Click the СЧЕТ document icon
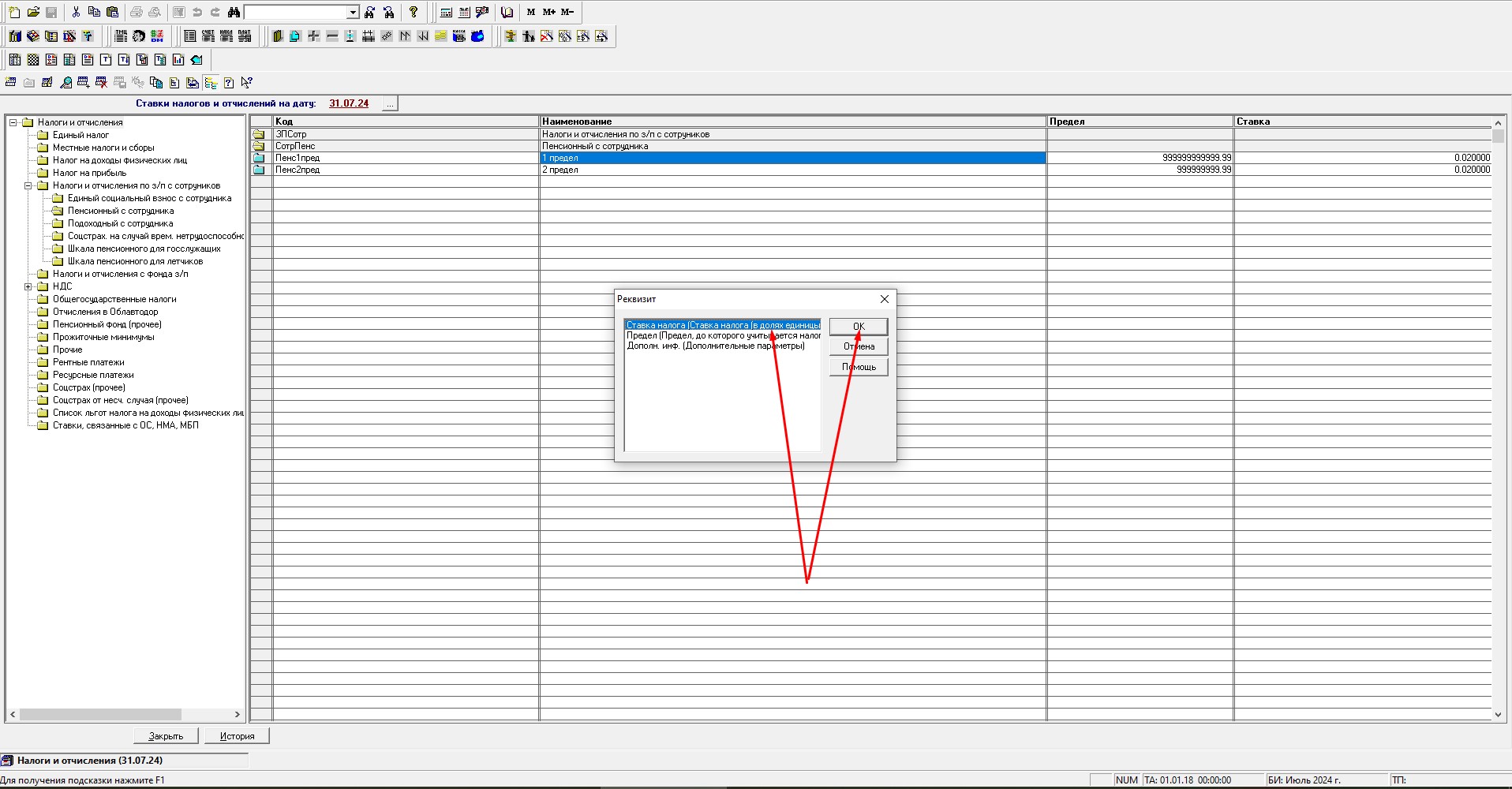Image resolution: width=1512 pixels, height=789 pixels. point(208,36)
